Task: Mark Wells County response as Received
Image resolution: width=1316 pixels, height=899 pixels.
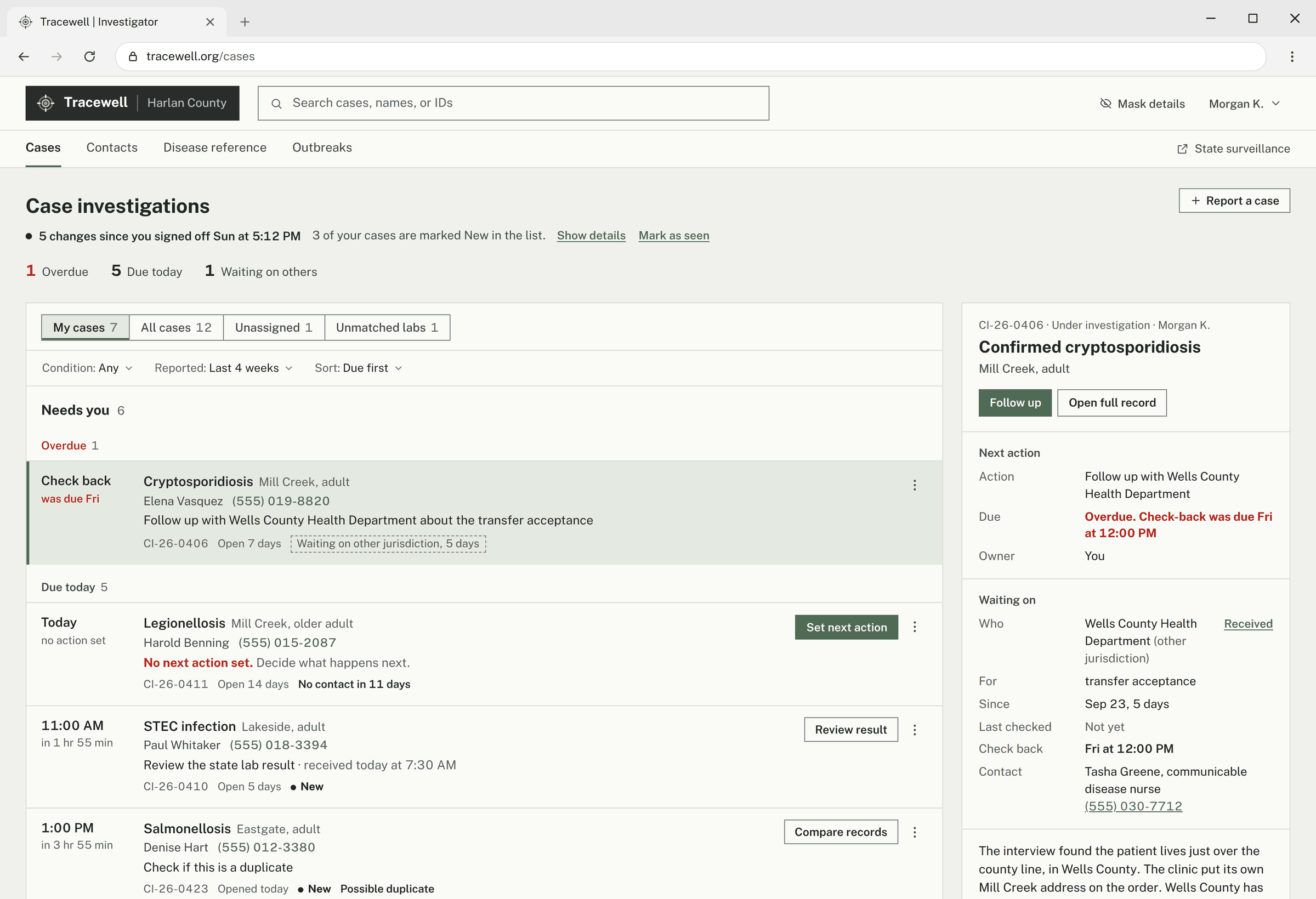Action: (x=1248, y=624)
